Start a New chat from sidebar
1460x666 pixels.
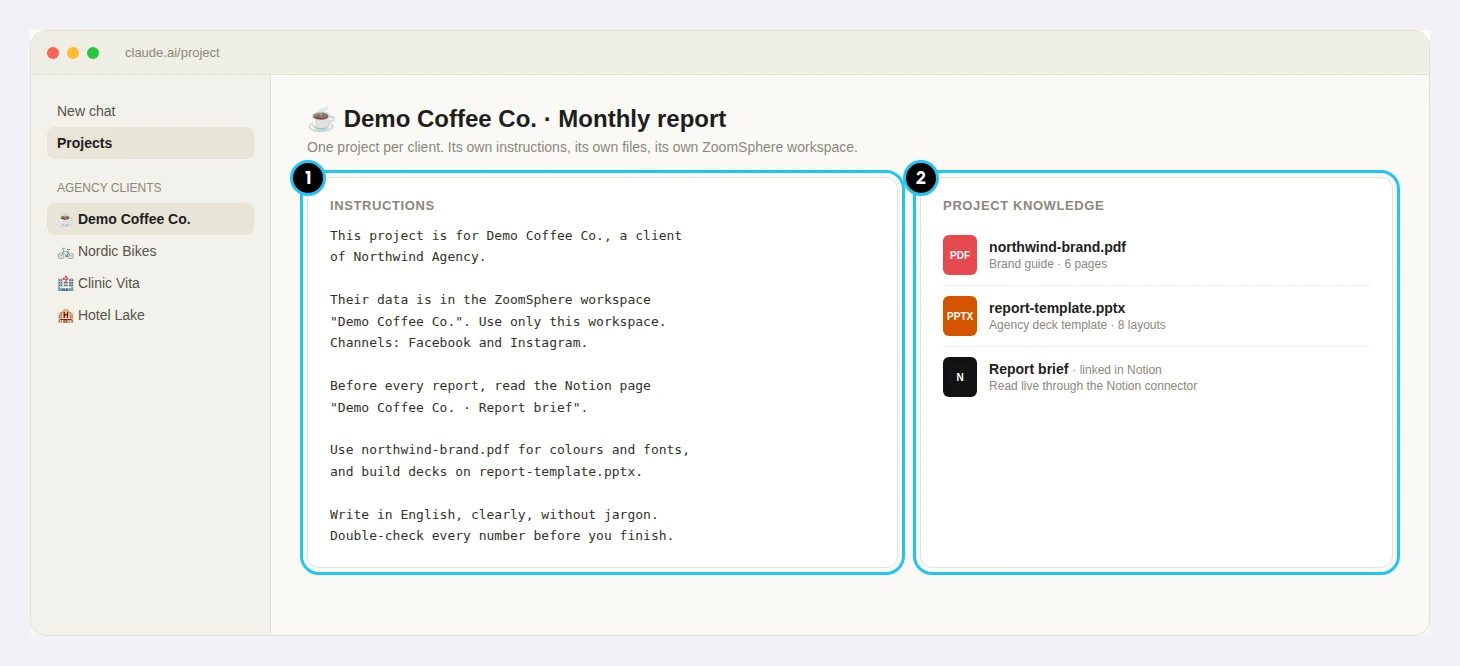150,111
